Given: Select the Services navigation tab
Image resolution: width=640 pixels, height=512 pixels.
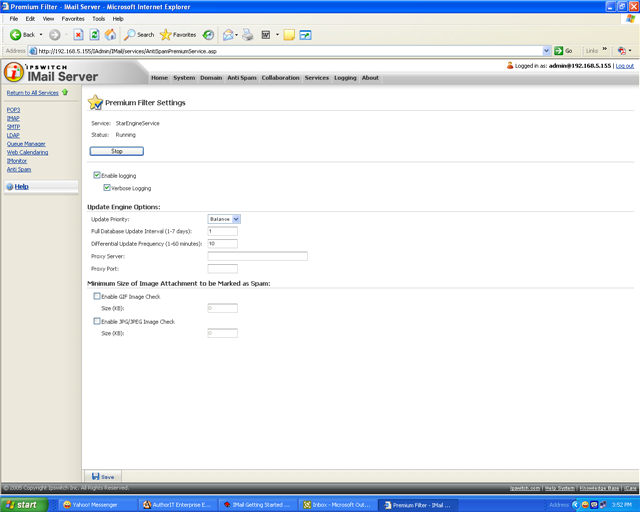Looking at the screenshot, I should point(316,78).
